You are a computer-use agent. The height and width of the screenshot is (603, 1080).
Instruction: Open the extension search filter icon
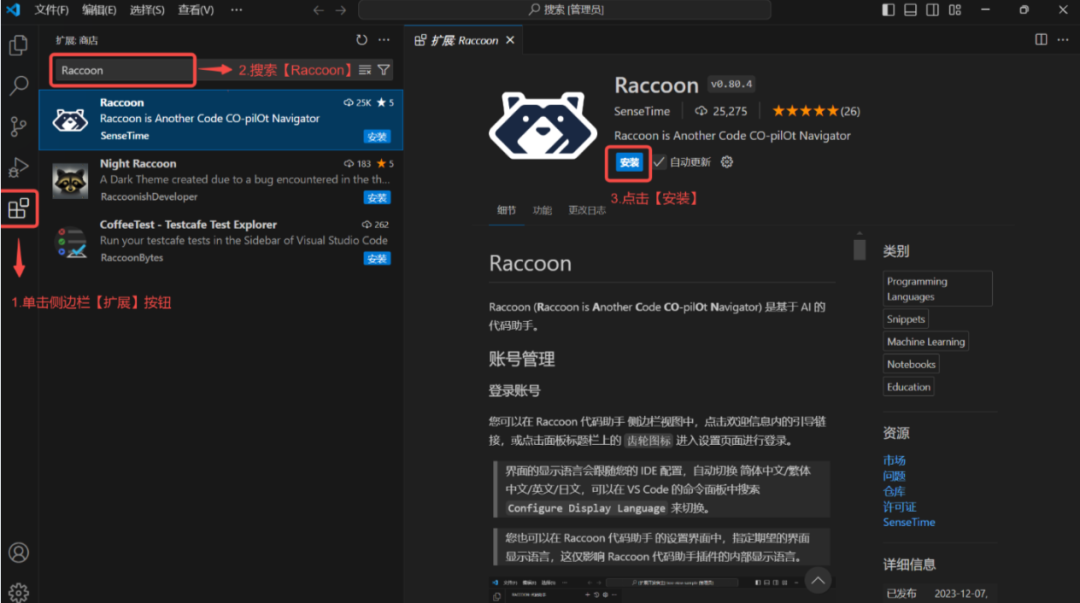383,70
